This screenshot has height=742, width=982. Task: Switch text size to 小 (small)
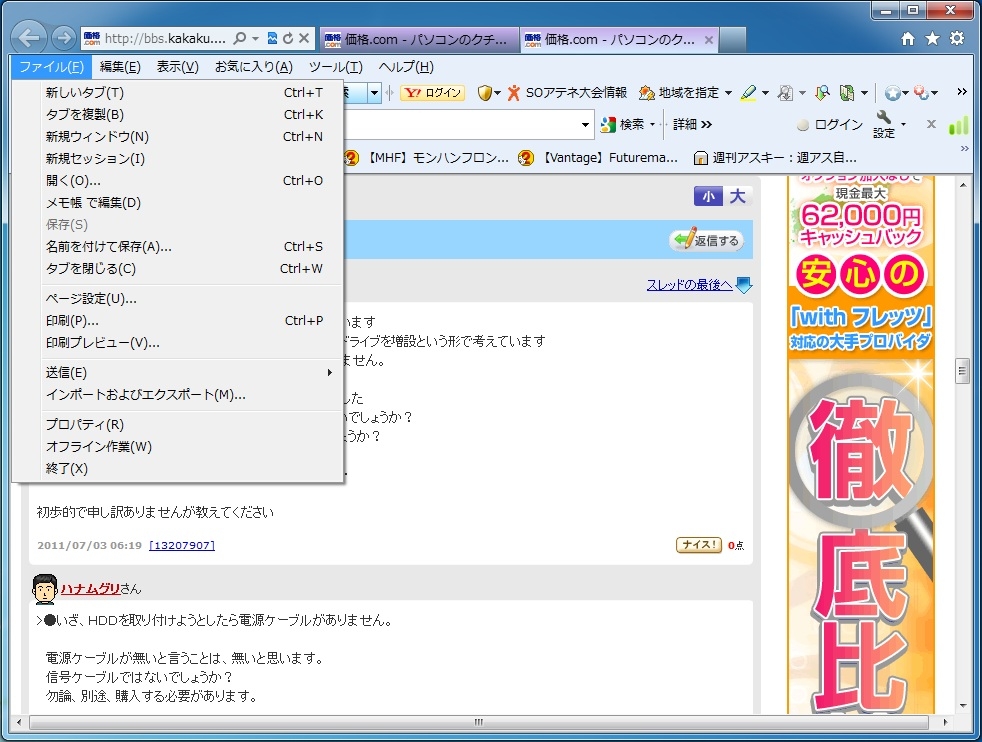tap(708, 197)
